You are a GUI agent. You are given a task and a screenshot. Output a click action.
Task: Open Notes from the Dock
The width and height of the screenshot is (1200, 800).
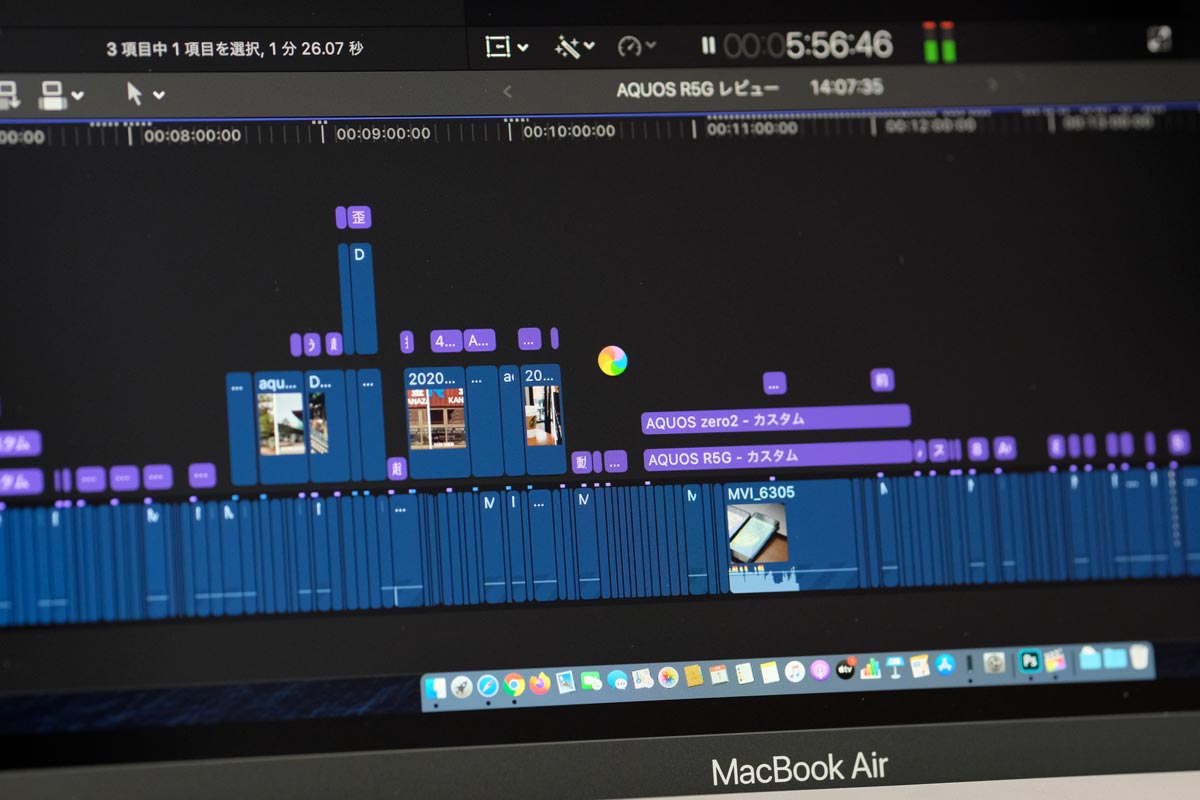(769, 671)
